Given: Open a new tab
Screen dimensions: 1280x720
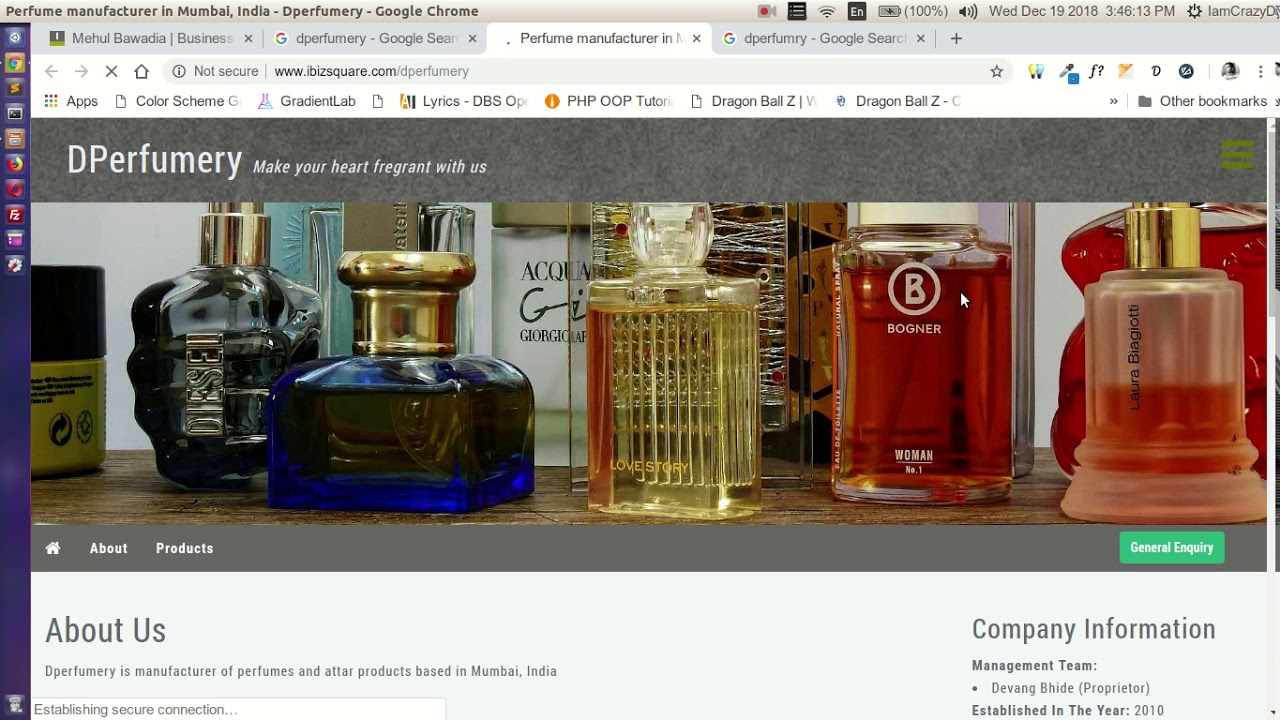Looking at the screenshot, I should tap(956, 38).
